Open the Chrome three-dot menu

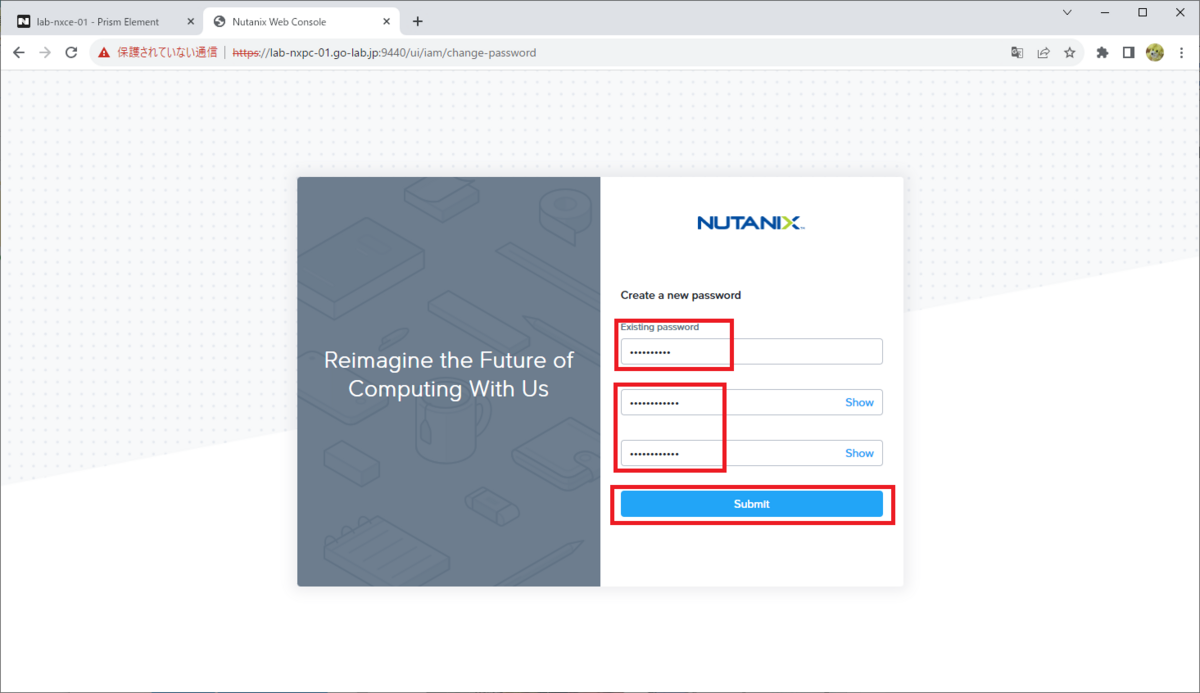[x=1181, y=53]
